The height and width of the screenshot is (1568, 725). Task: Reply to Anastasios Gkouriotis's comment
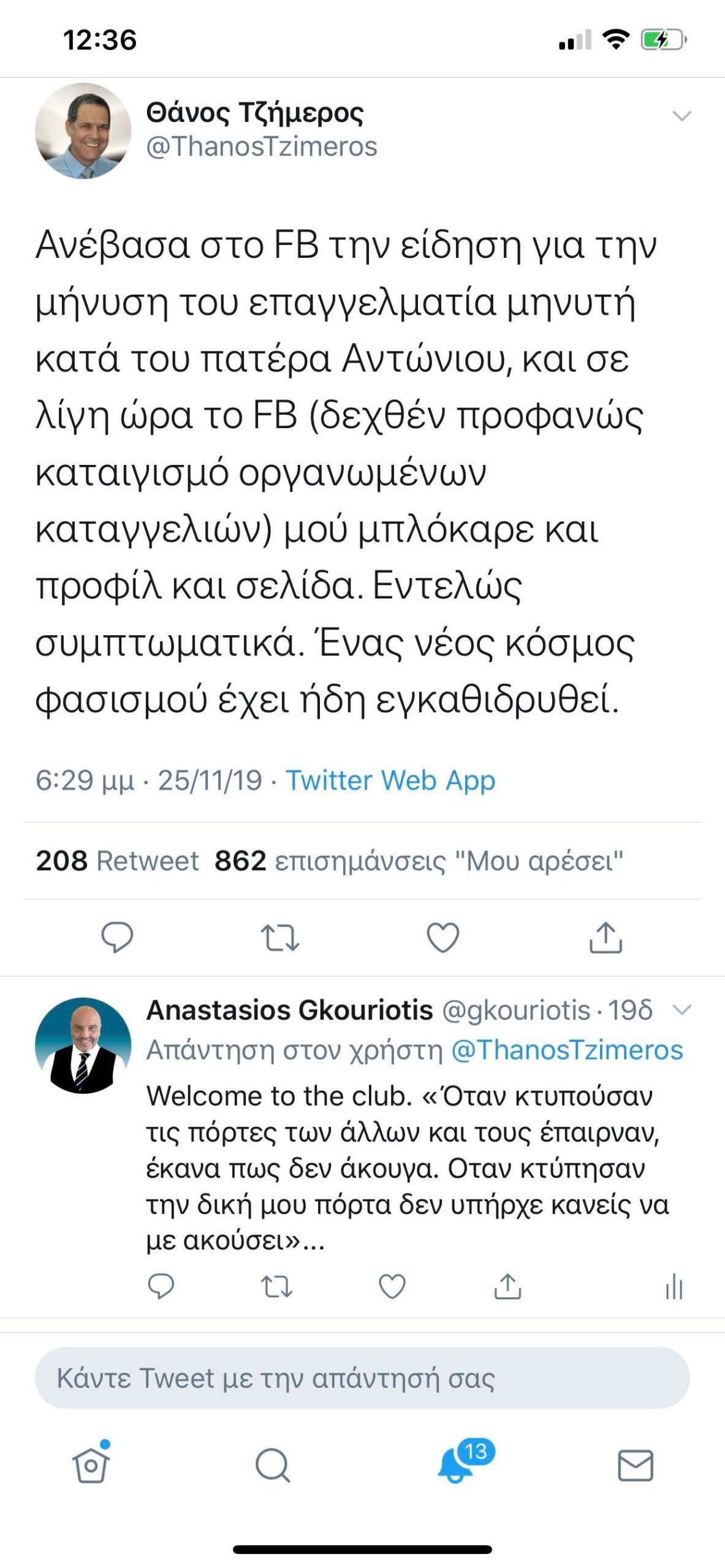tap(161, 1286)
